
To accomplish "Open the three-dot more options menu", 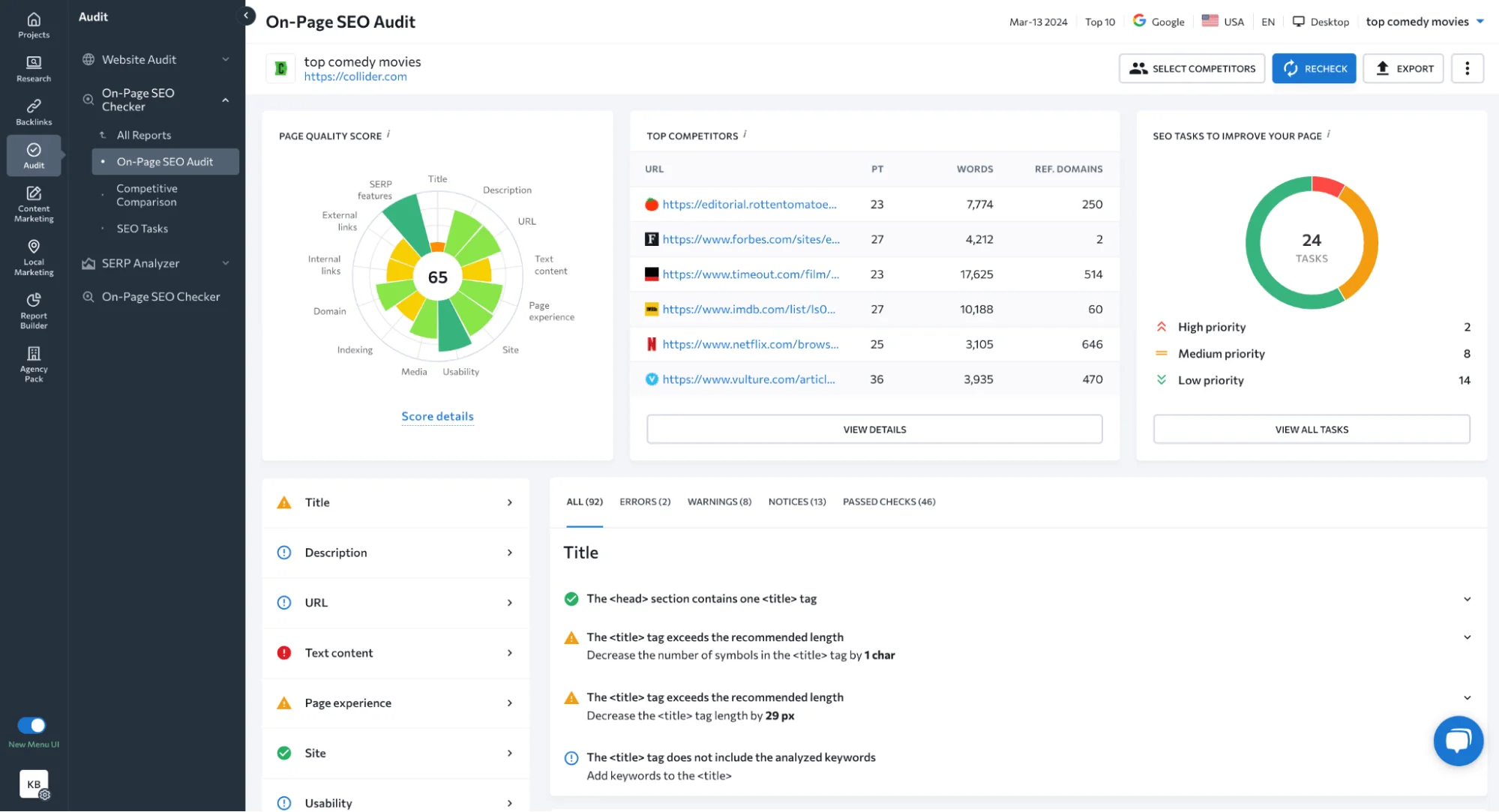I will pos(1467,68).
